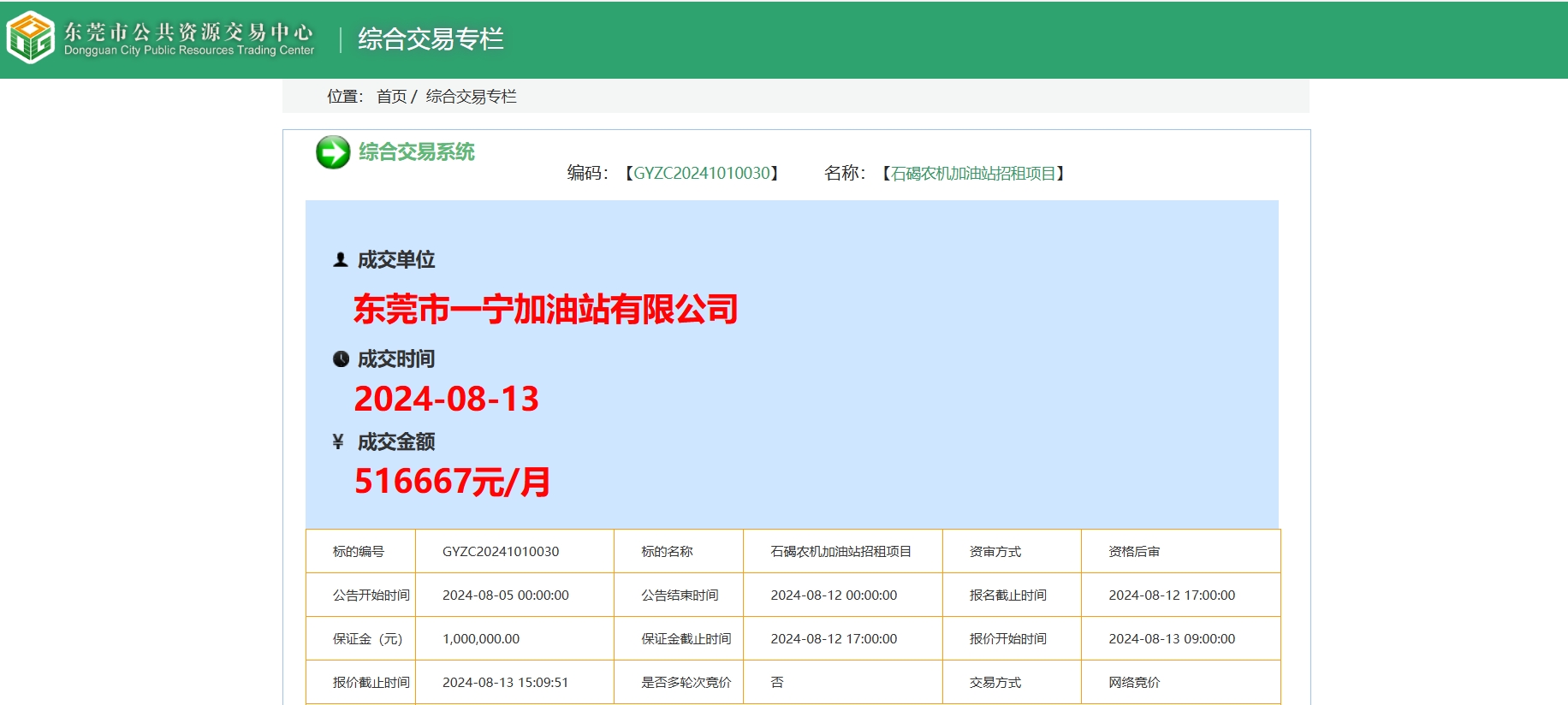Screen dimensions: 1568x705
Task: Click the deposit value 1,000,000.00
Action: click(x=481, y=639)
